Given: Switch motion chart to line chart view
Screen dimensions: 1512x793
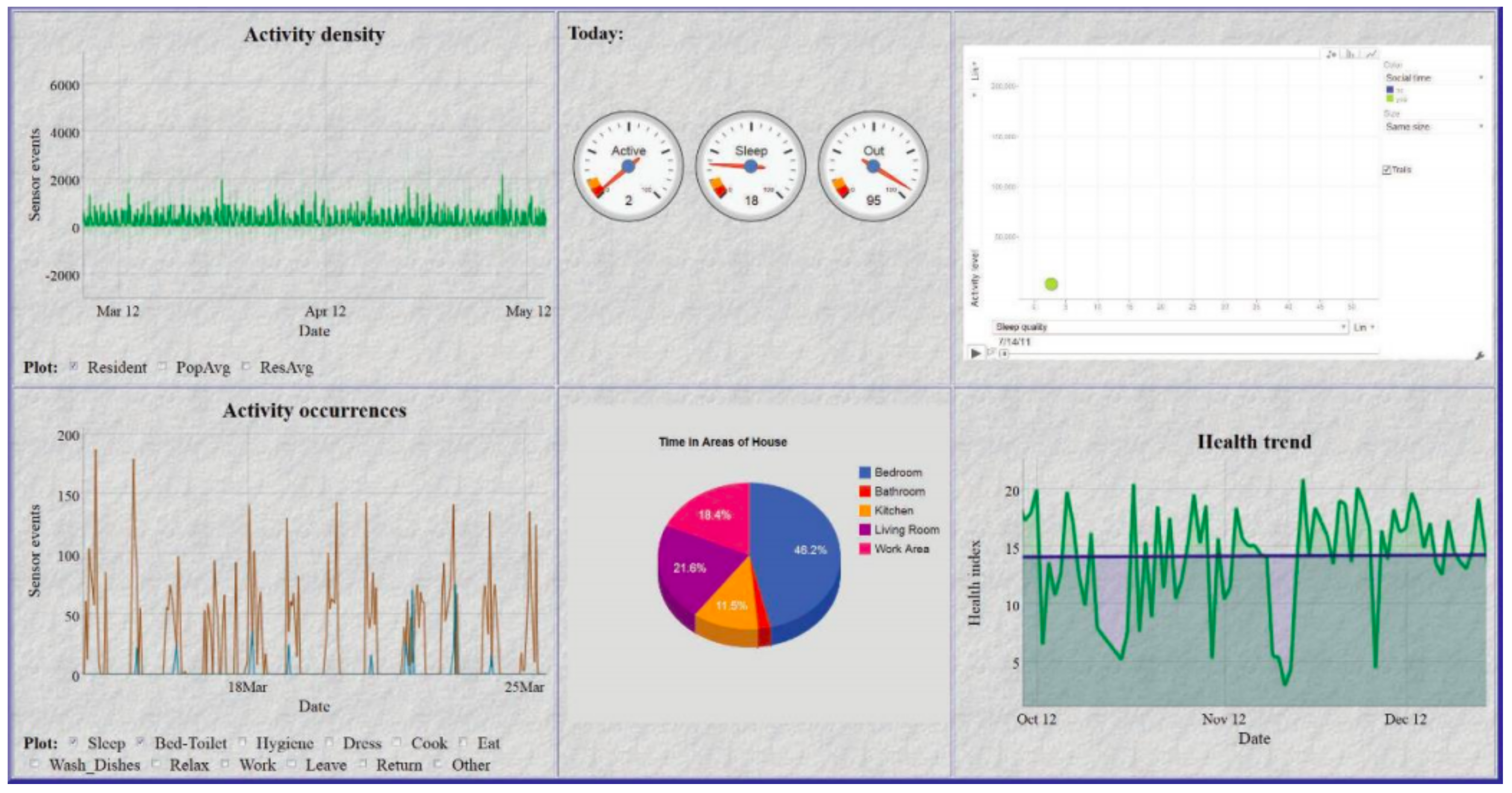Looking at the screenshot, I should (x=1371, y=54).
